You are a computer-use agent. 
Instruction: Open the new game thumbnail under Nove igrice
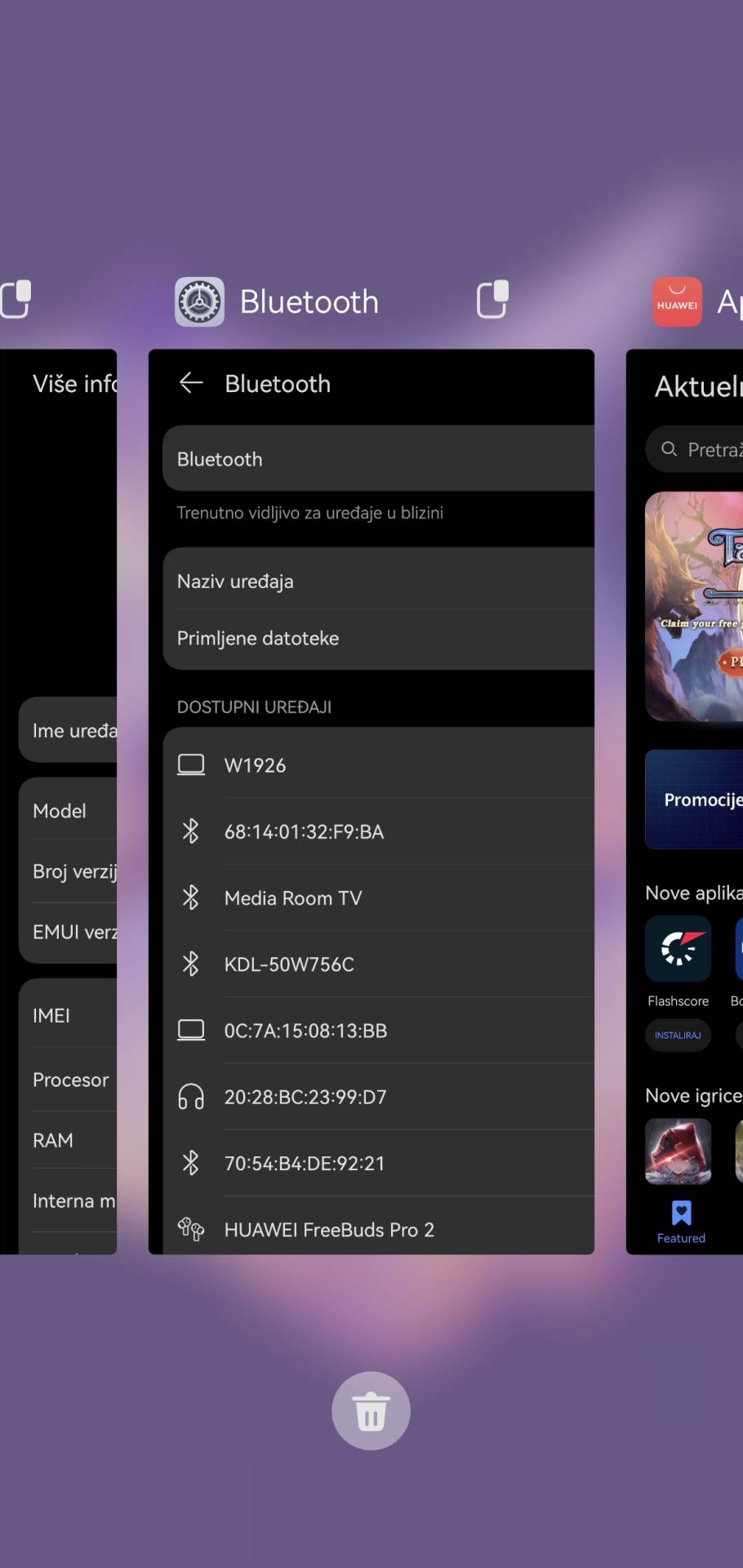(678, 1151)
